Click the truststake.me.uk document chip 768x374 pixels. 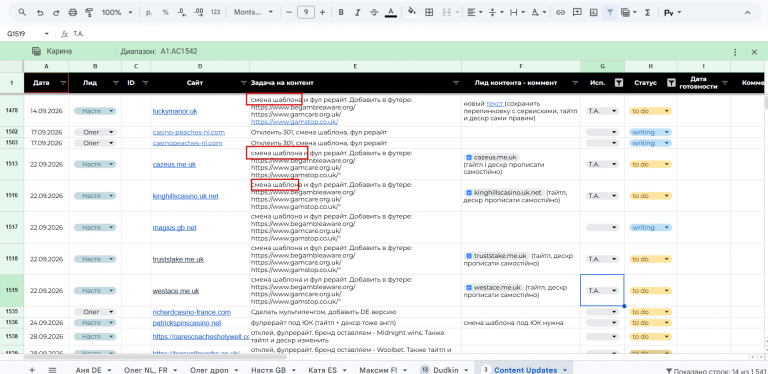496,256
